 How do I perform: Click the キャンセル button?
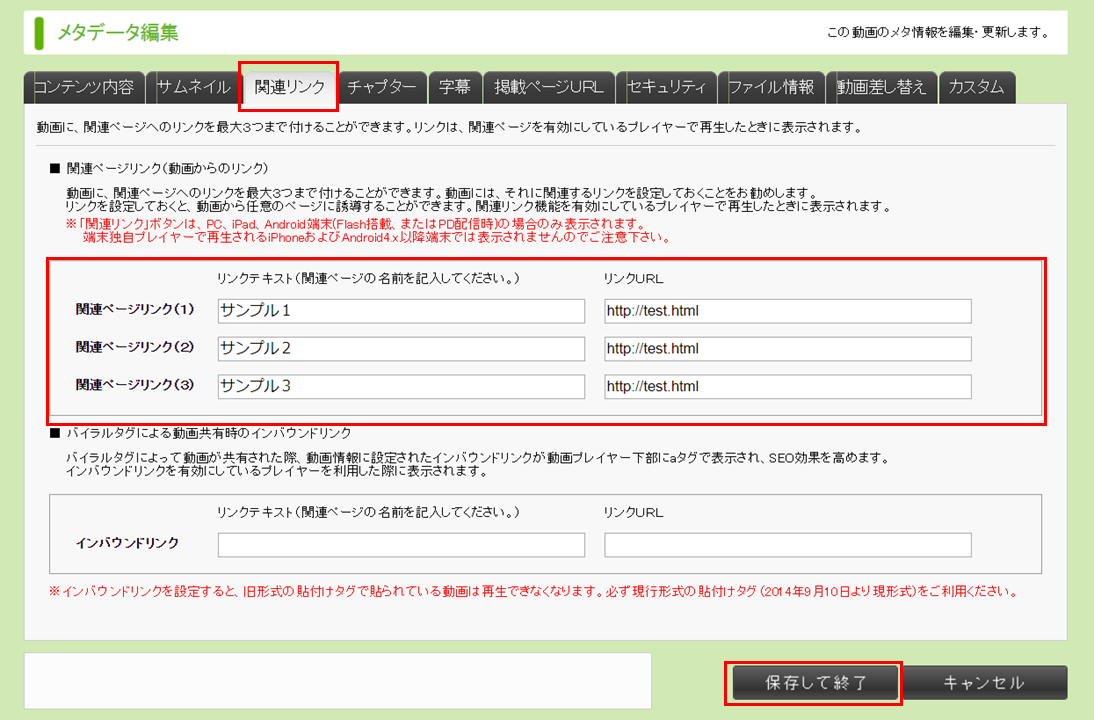(x=984, y=683)
